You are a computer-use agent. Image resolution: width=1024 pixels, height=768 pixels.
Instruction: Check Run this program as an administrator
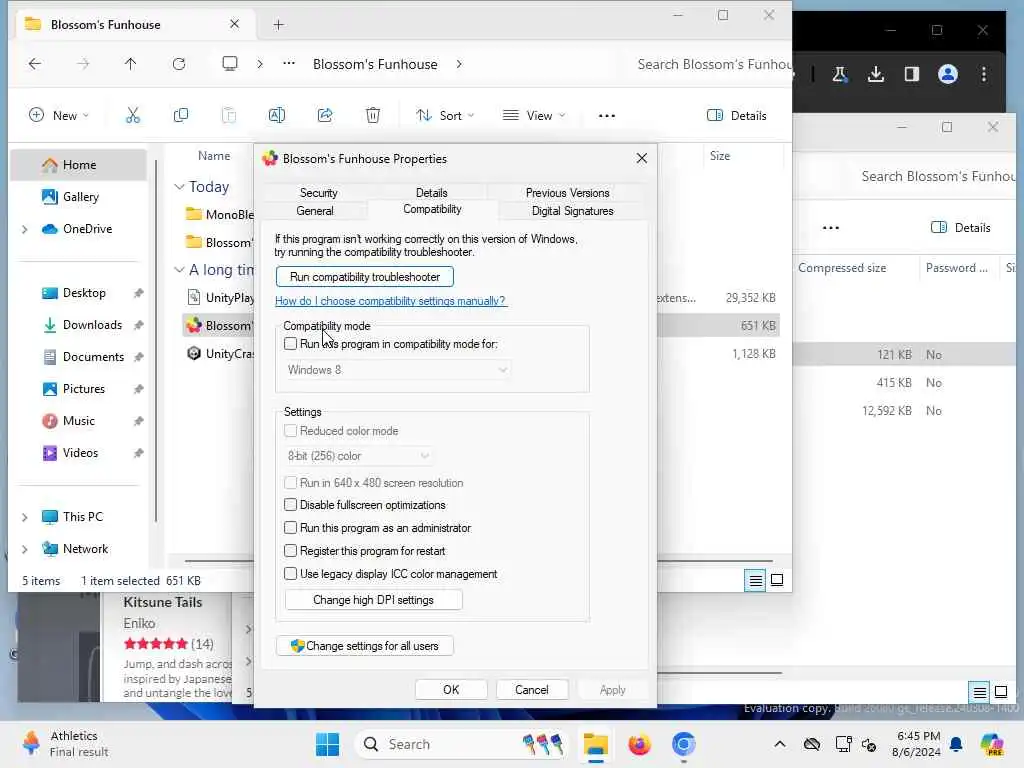point(291,528)
